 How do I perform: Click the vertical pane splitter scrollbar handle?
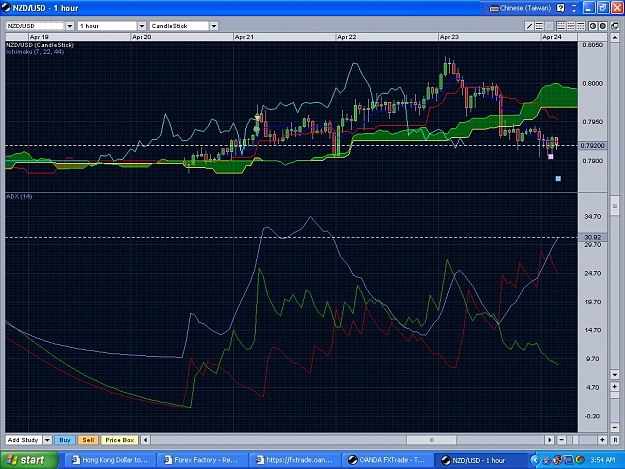click(x=614, y=206)
